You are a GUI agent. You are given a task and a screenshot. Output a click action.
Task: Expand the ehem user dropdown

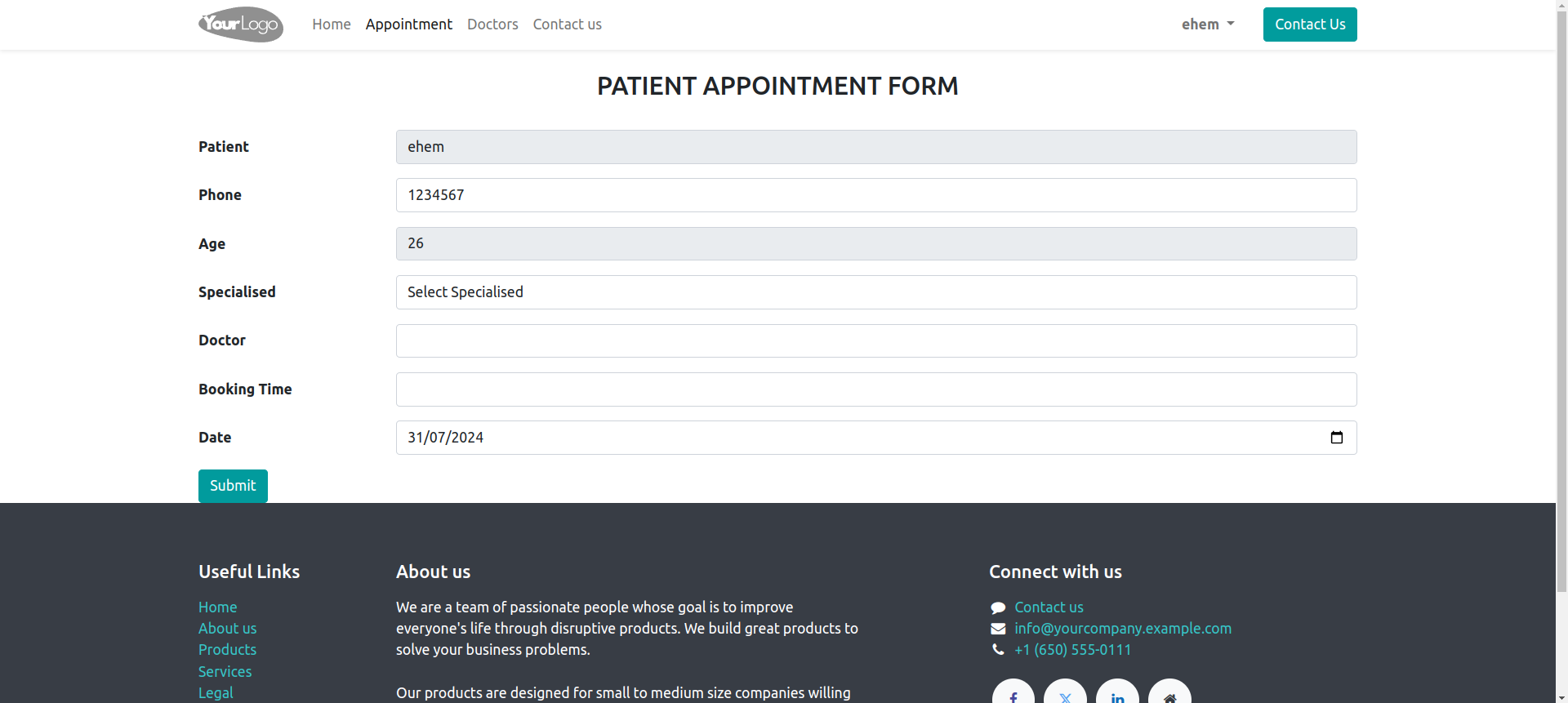coord(1208,24)
